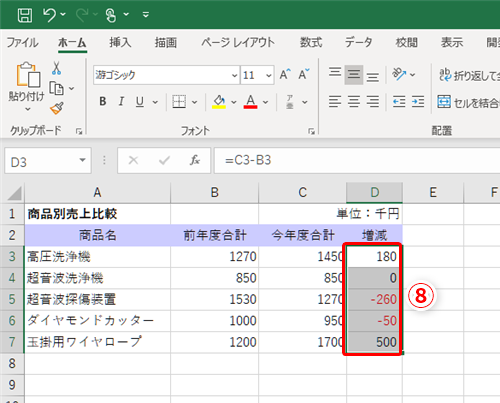Expand underline style options arrow
Screen dimensions: 500x403
[155, 102]
